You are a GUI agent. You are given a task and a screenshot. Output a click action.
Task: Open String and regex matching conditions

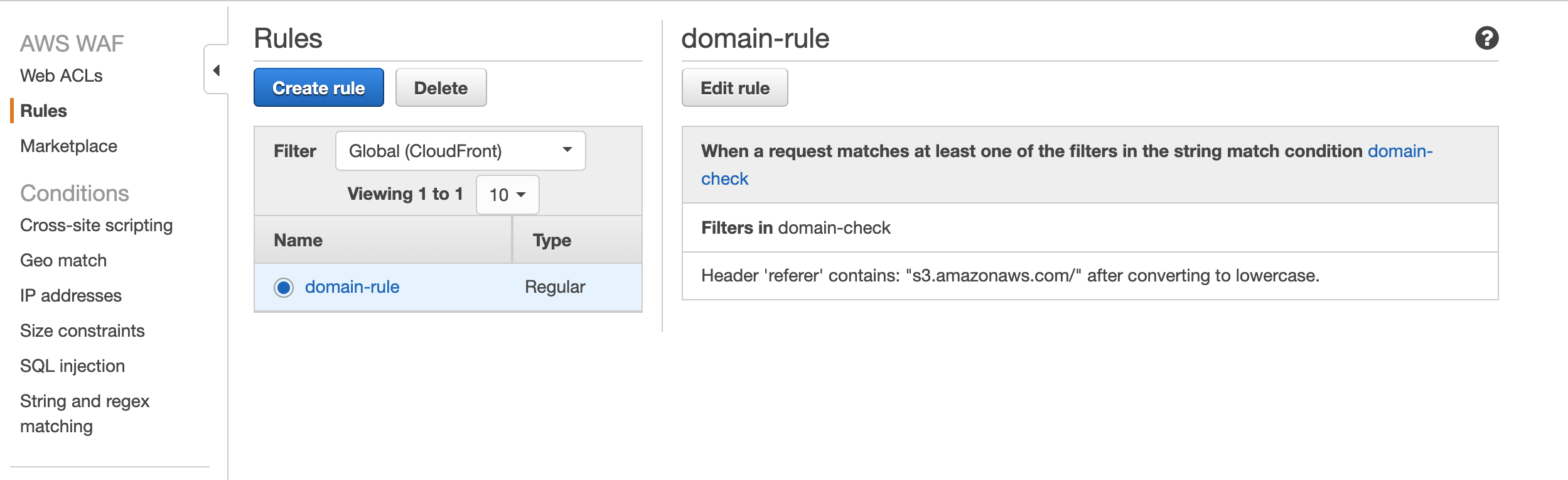85,413
